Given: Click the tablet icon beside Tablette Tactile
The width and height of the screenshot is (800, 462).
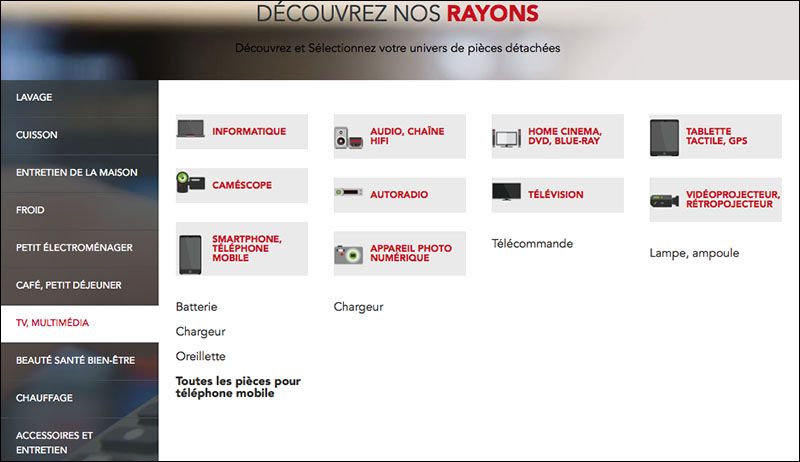Looking at the screenshot, I should point(664,136).
